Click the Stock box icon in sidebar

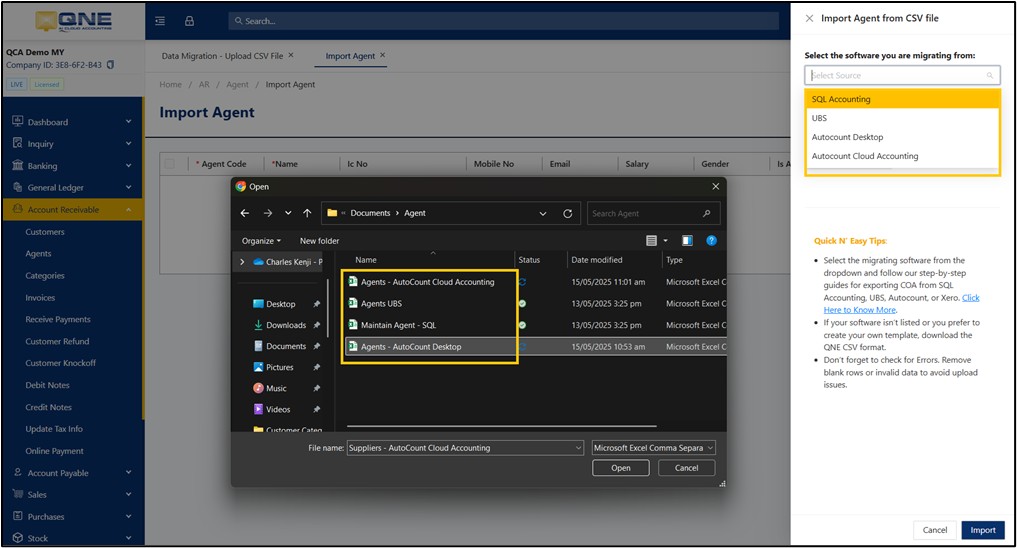pos(18,538)
